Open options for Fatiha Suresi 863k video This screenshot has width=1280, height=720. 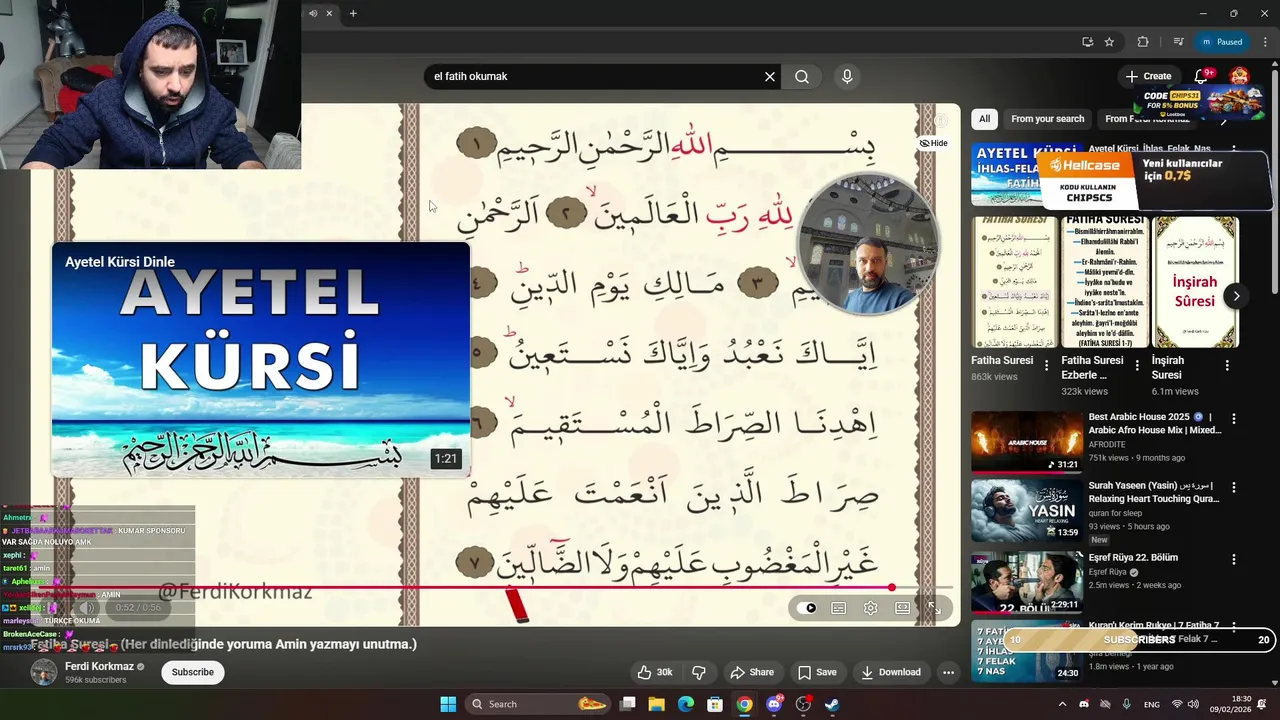click(1047, 365)
